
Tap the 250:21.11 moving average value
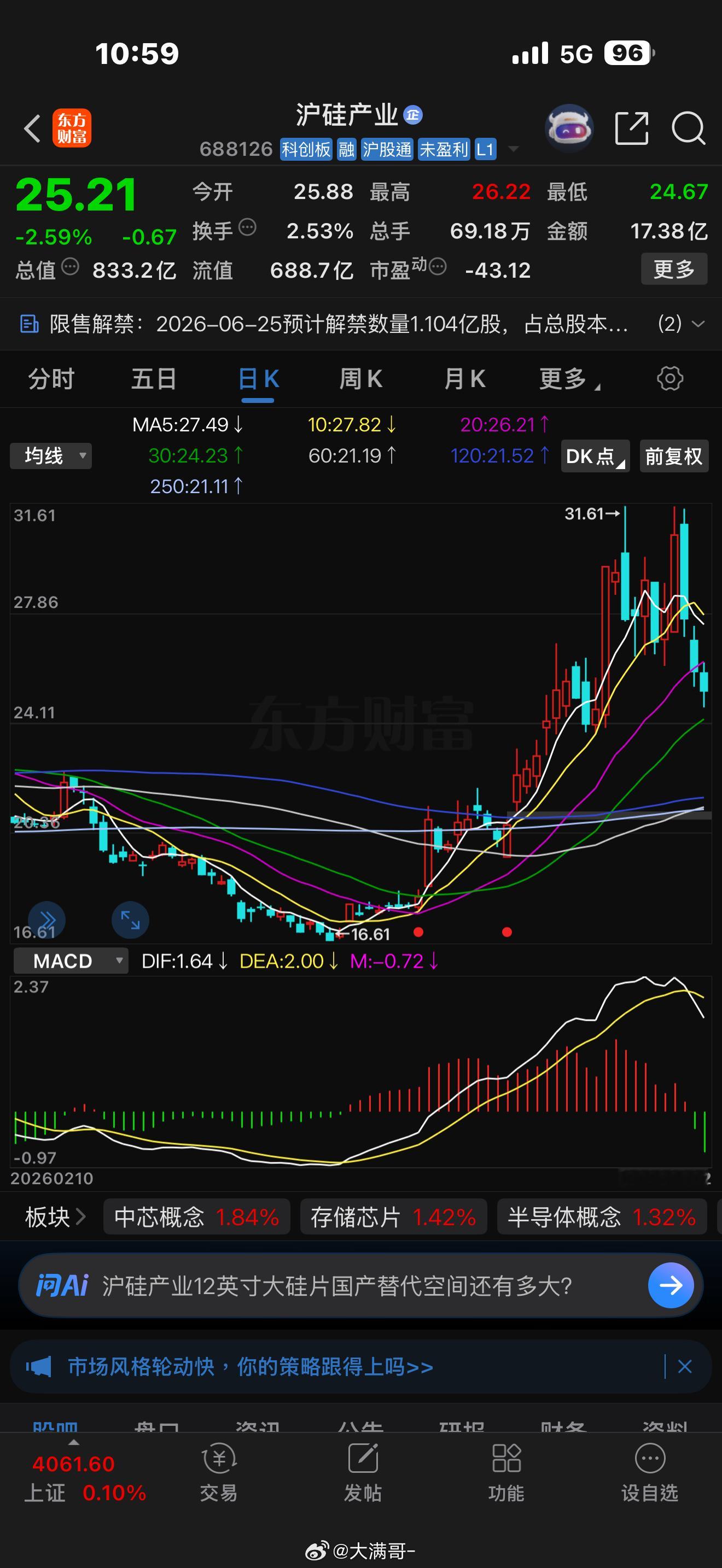(x=196, y=487)
